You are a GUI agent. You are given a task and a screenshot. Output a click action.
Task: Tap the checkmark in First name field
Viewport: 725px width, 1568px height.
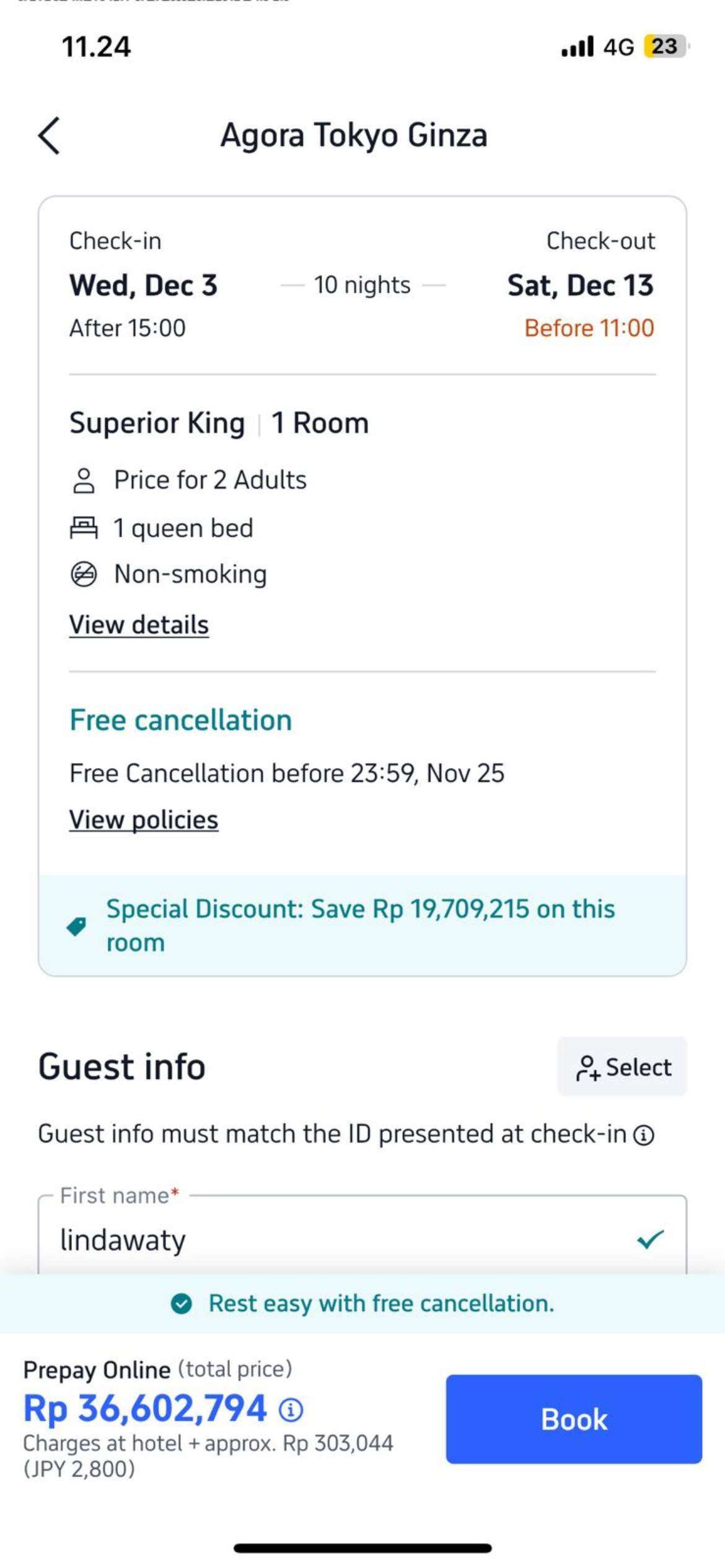tap(650, 1239)
